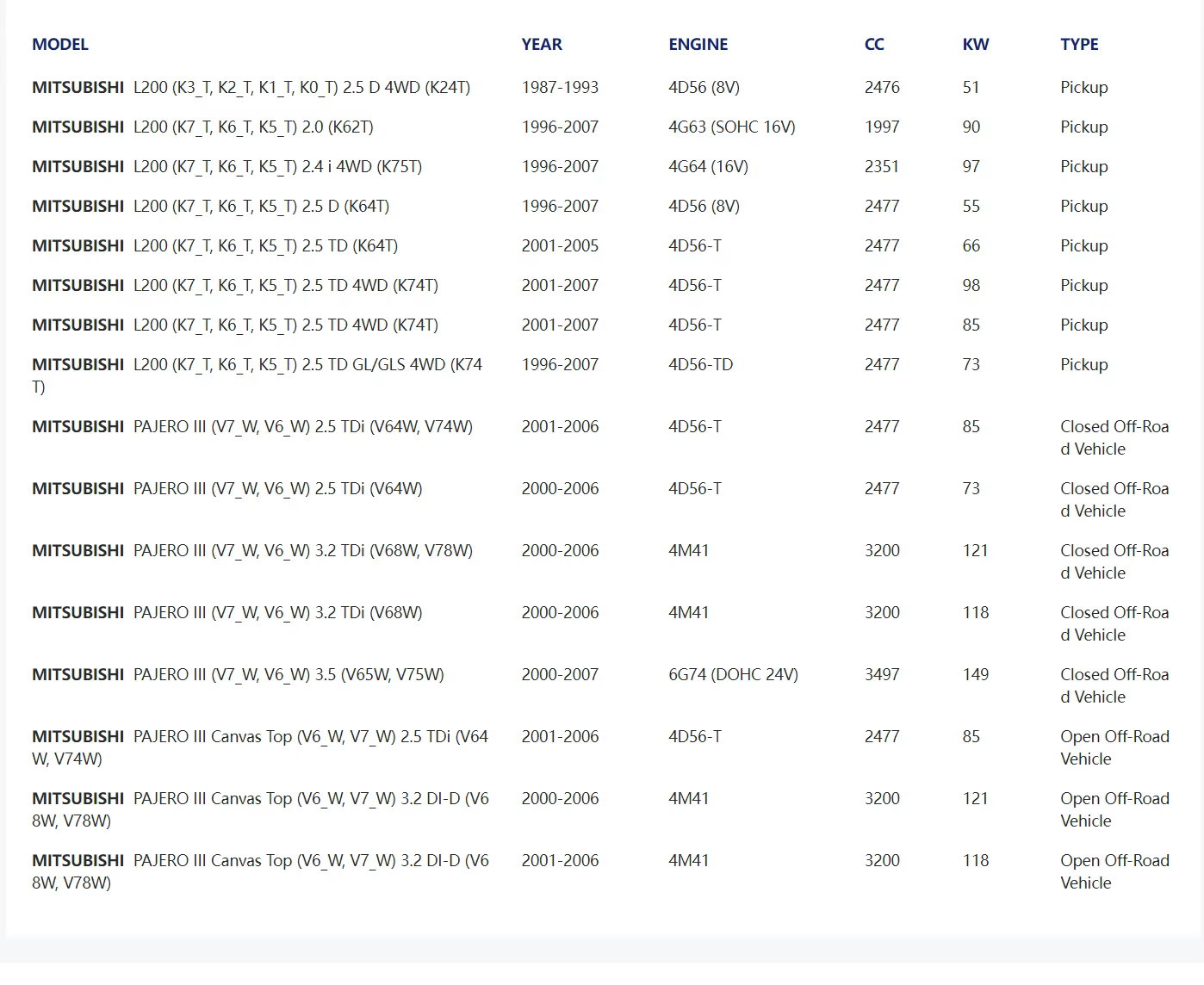Click the 97 KW value

(971, 166)
